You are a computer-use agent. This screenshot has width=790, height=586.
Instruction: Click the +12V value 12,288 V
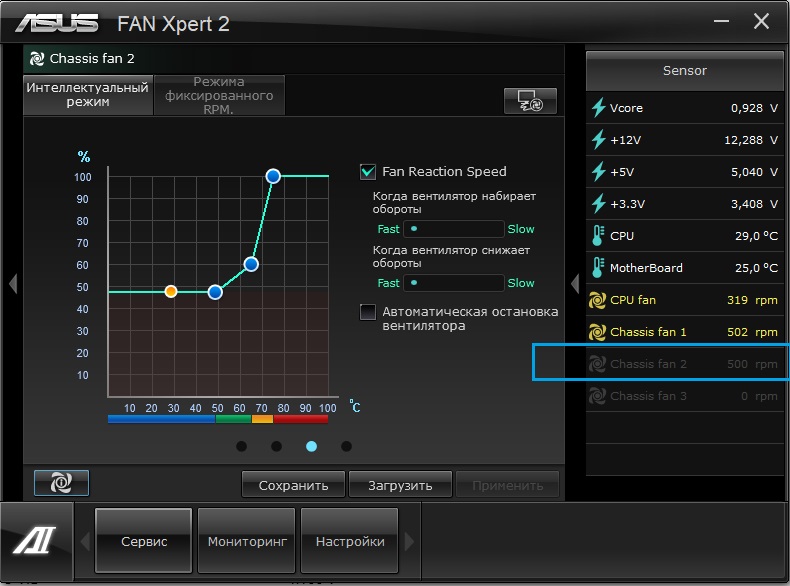(751, 140)
